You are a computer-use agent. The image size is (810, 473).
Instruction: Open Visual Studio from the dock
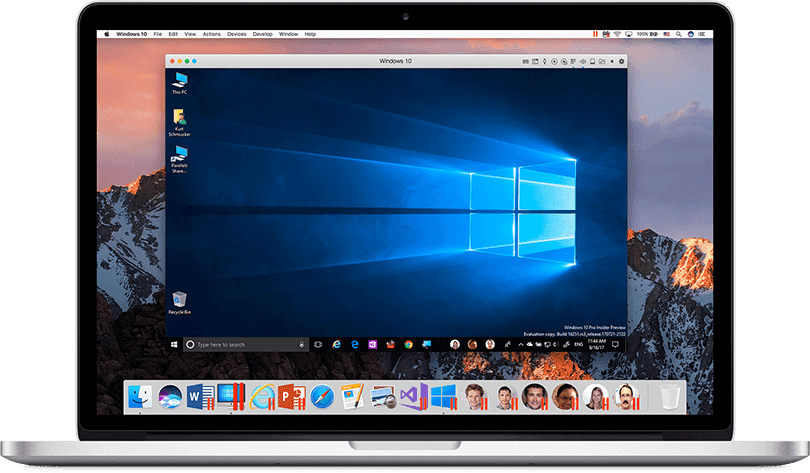coord(413,397)
